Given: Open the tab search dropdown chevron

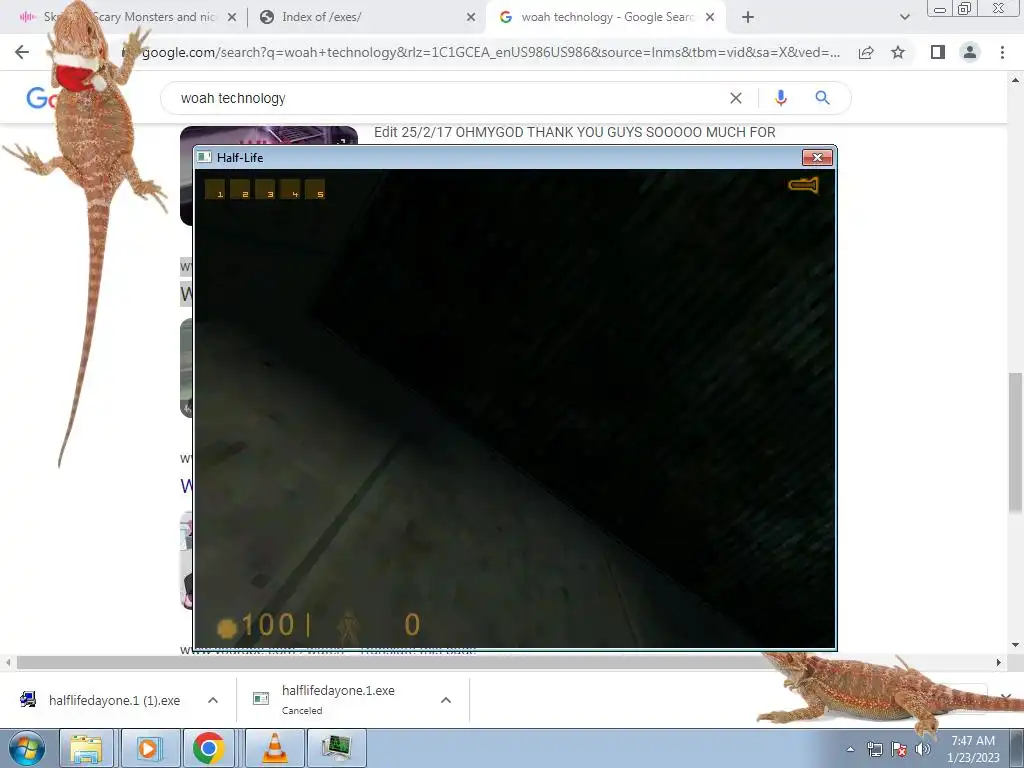Looking at the screenshot, I should [x=904, y=18].
